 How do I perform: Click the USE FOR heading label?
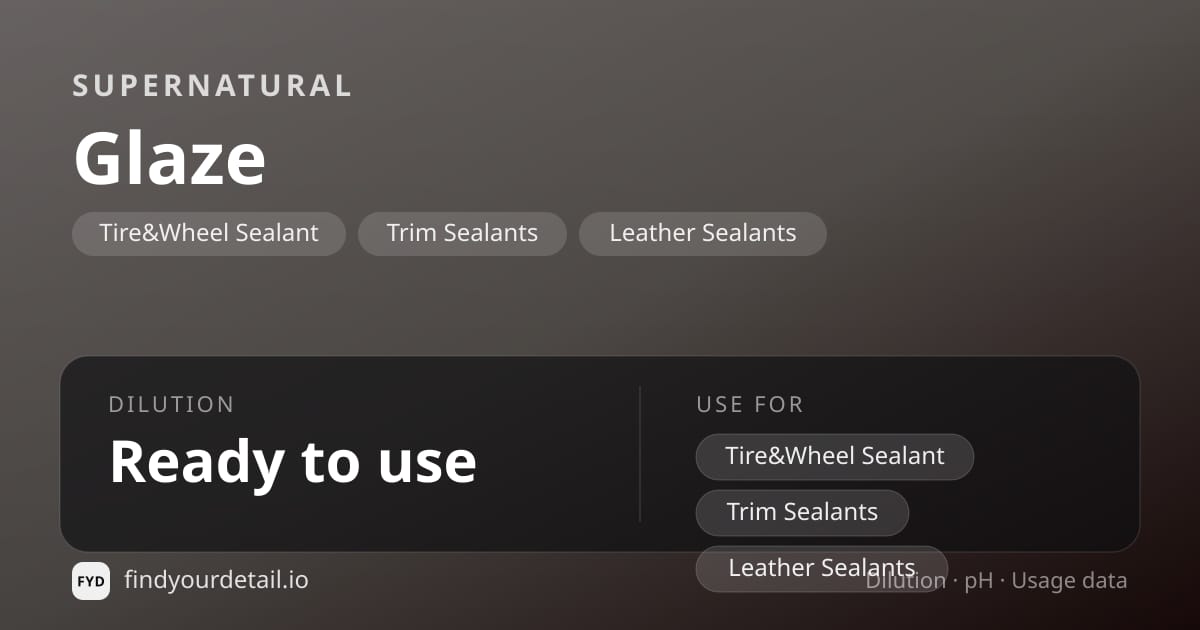point(750,405)
